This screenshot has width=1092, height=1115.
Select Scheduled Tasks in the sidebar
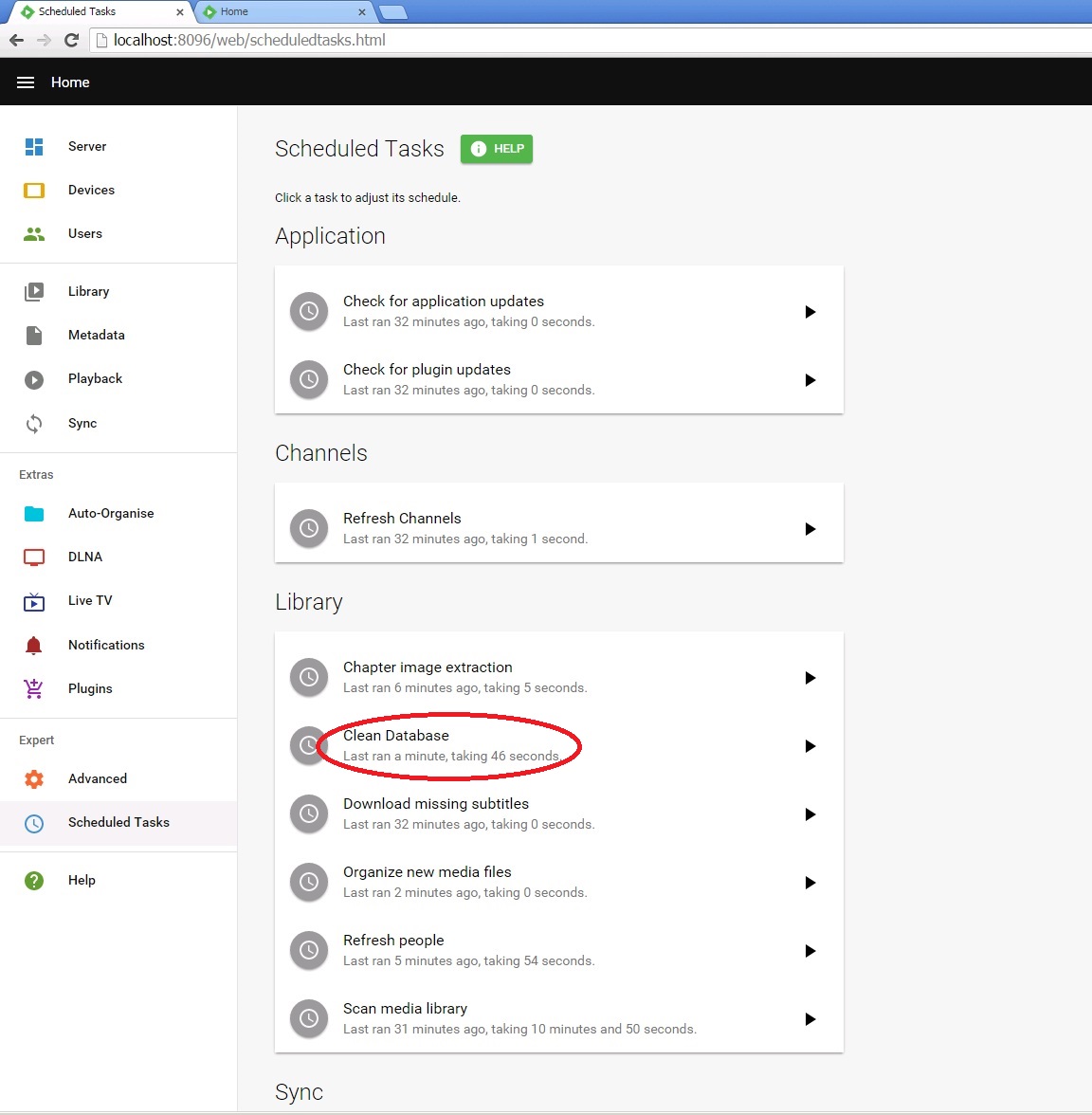click(118, 822)
